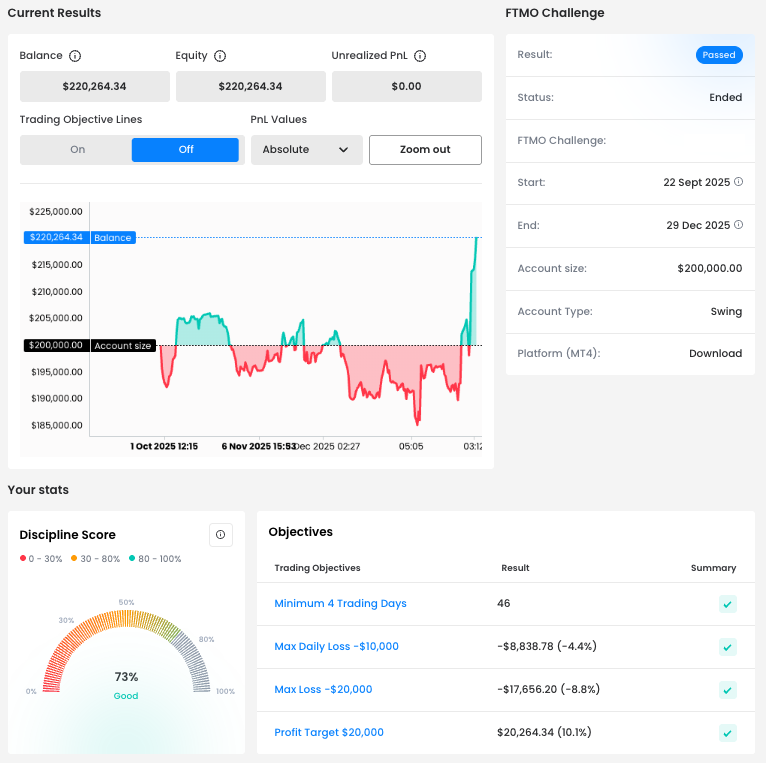Click the info icon beside End date
766x763 pixels.
[x=739, y=225]
